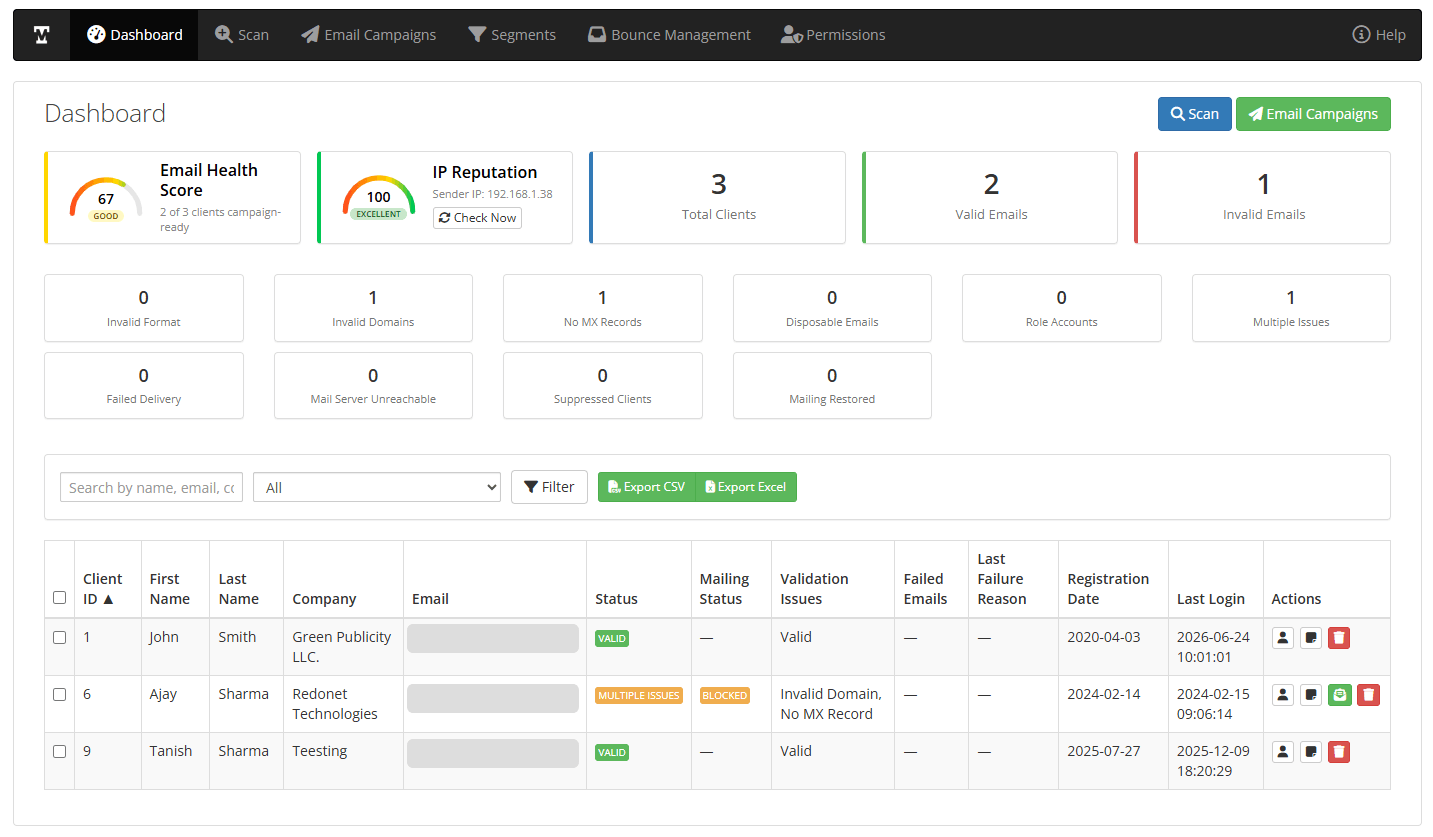Export the client list as Excel

746,487
